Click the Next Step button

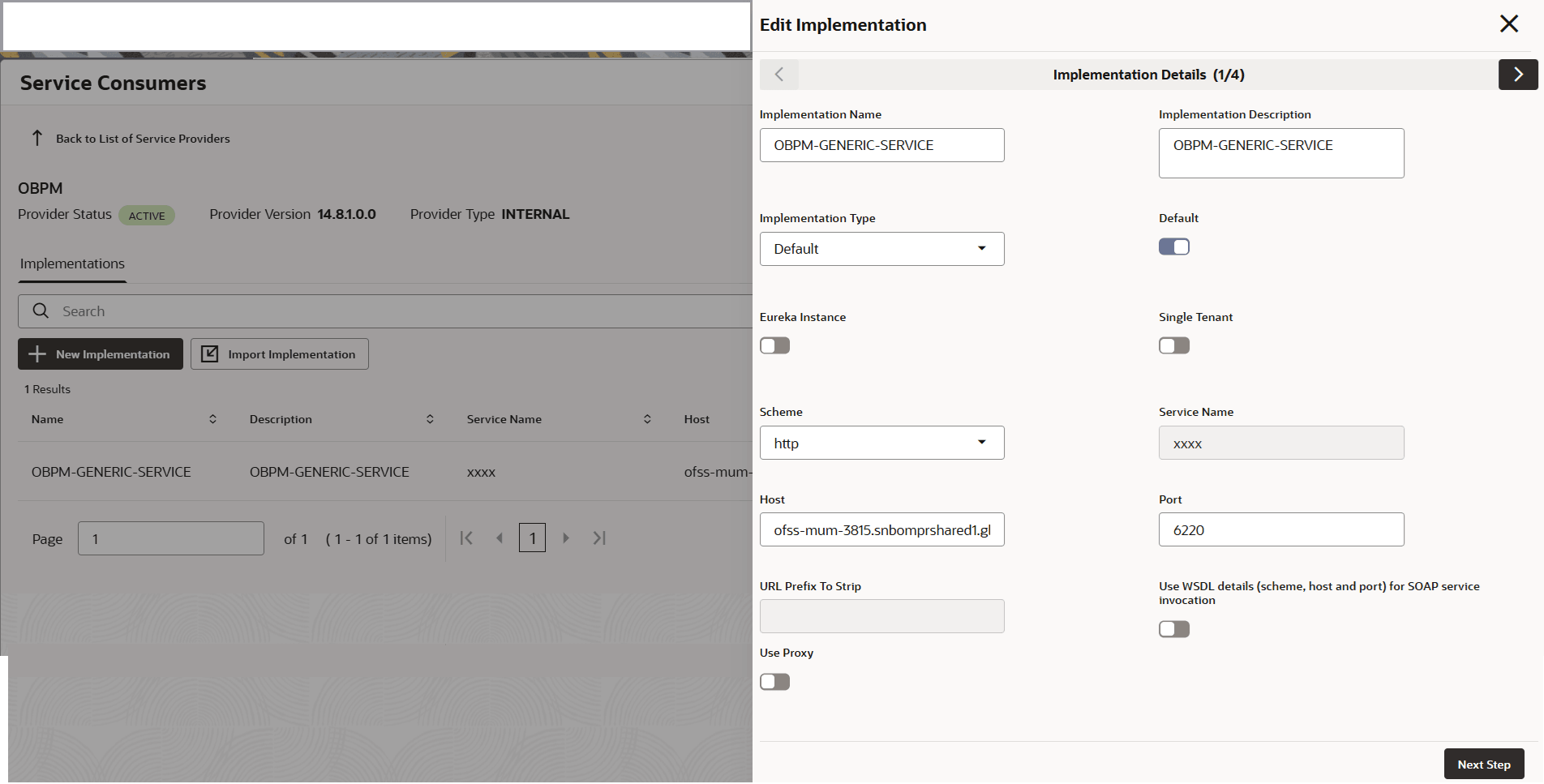point(1483,765)
